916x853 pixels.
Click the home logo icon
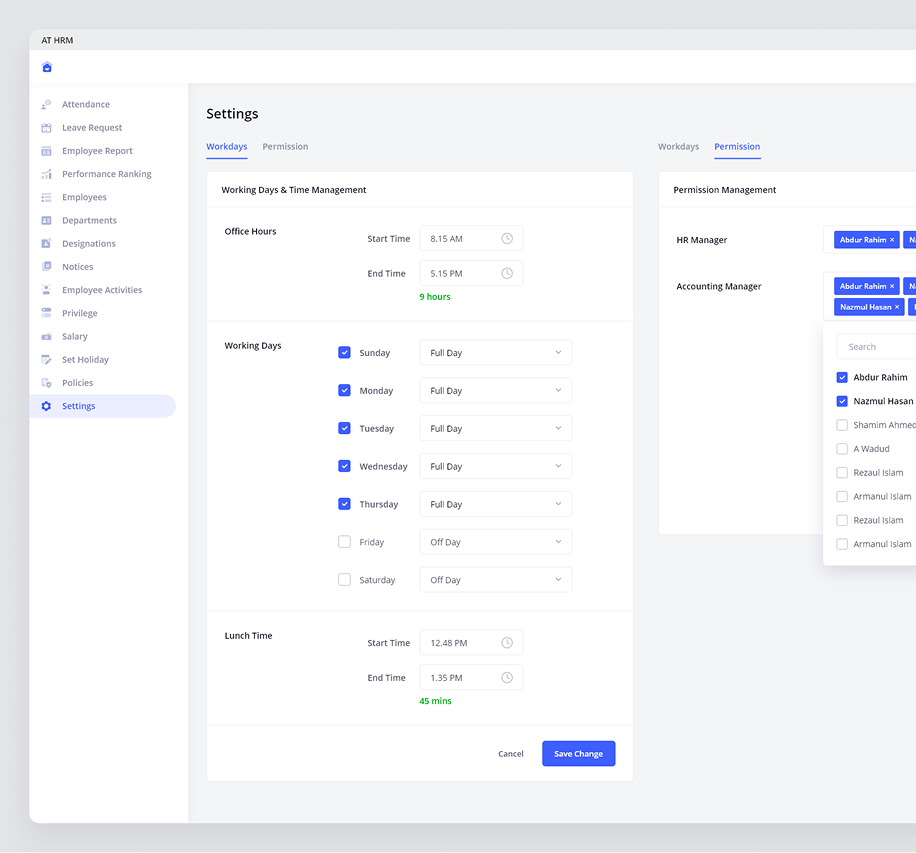[x=47, y=67]
